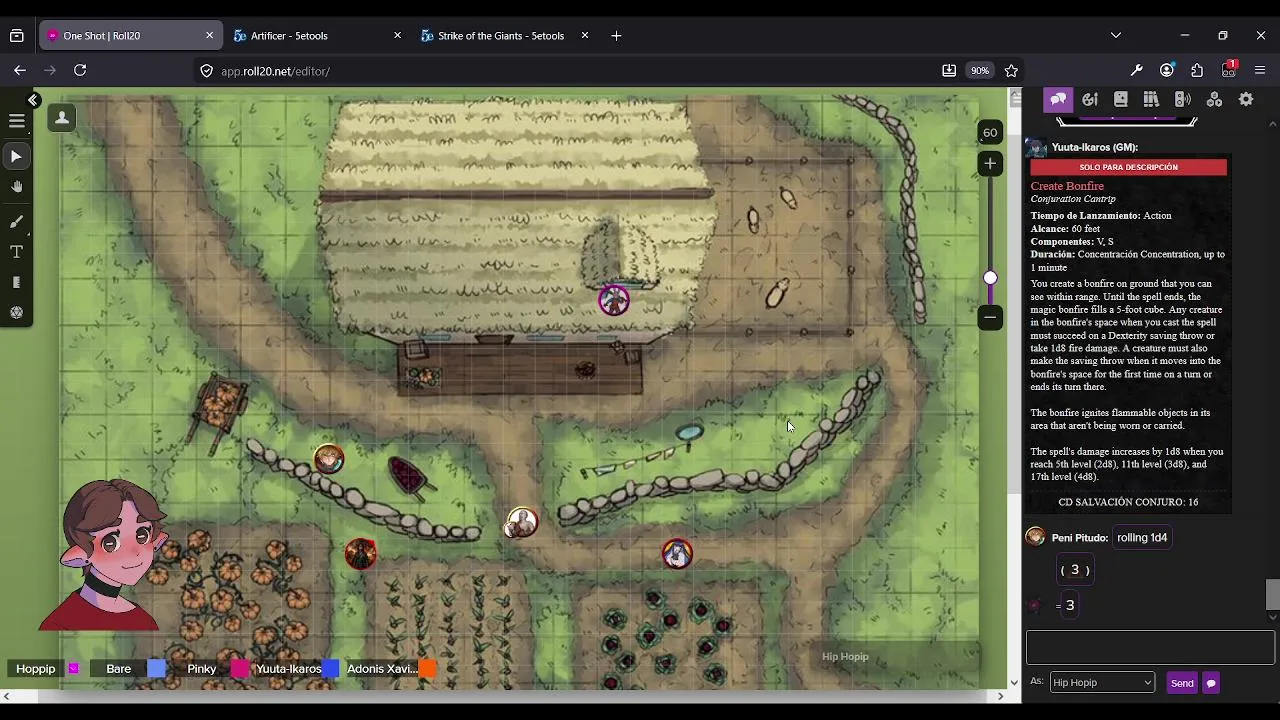Open a new browser tab
The image size is (1280, 720).
click(x=616, y=36)
